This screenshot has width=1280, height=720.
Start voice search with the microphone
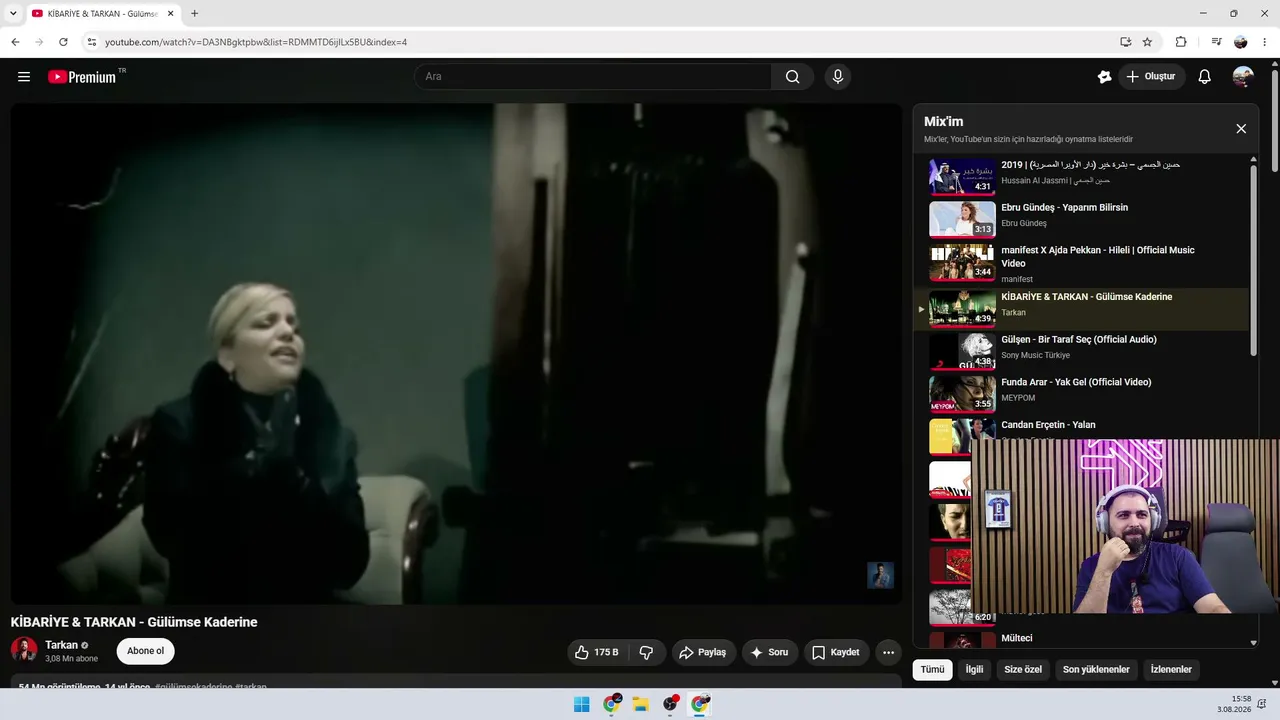coord(838,77)
